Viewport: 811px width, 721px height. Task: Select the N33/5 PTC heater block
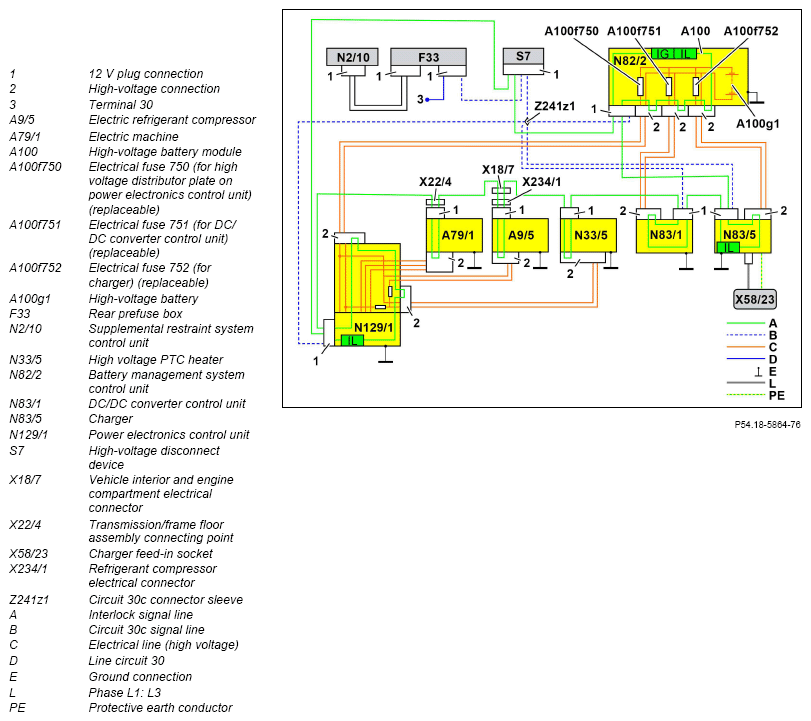pos(589,235)
